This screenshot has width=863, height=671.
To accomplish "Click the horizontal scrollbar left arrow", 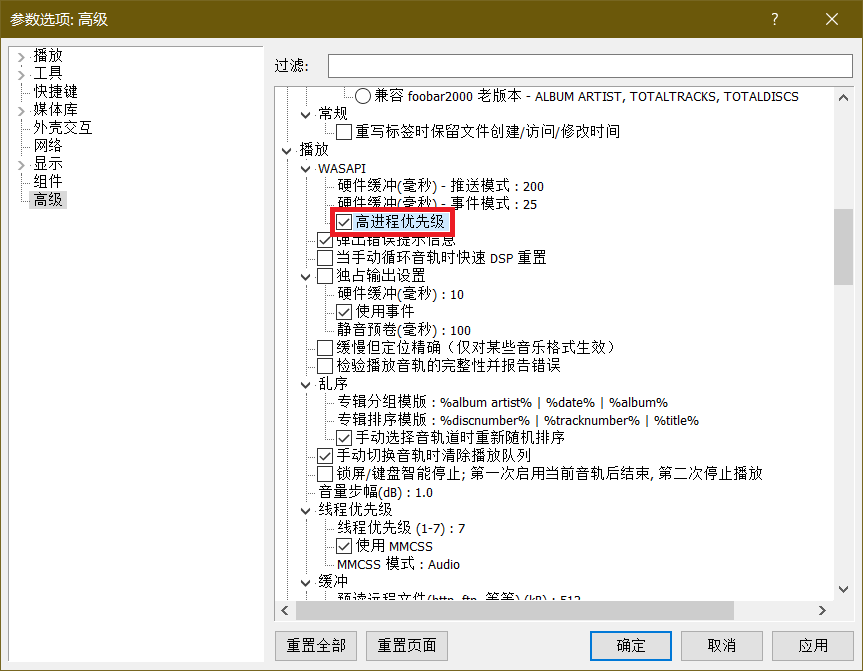I will tap(285, 610).
